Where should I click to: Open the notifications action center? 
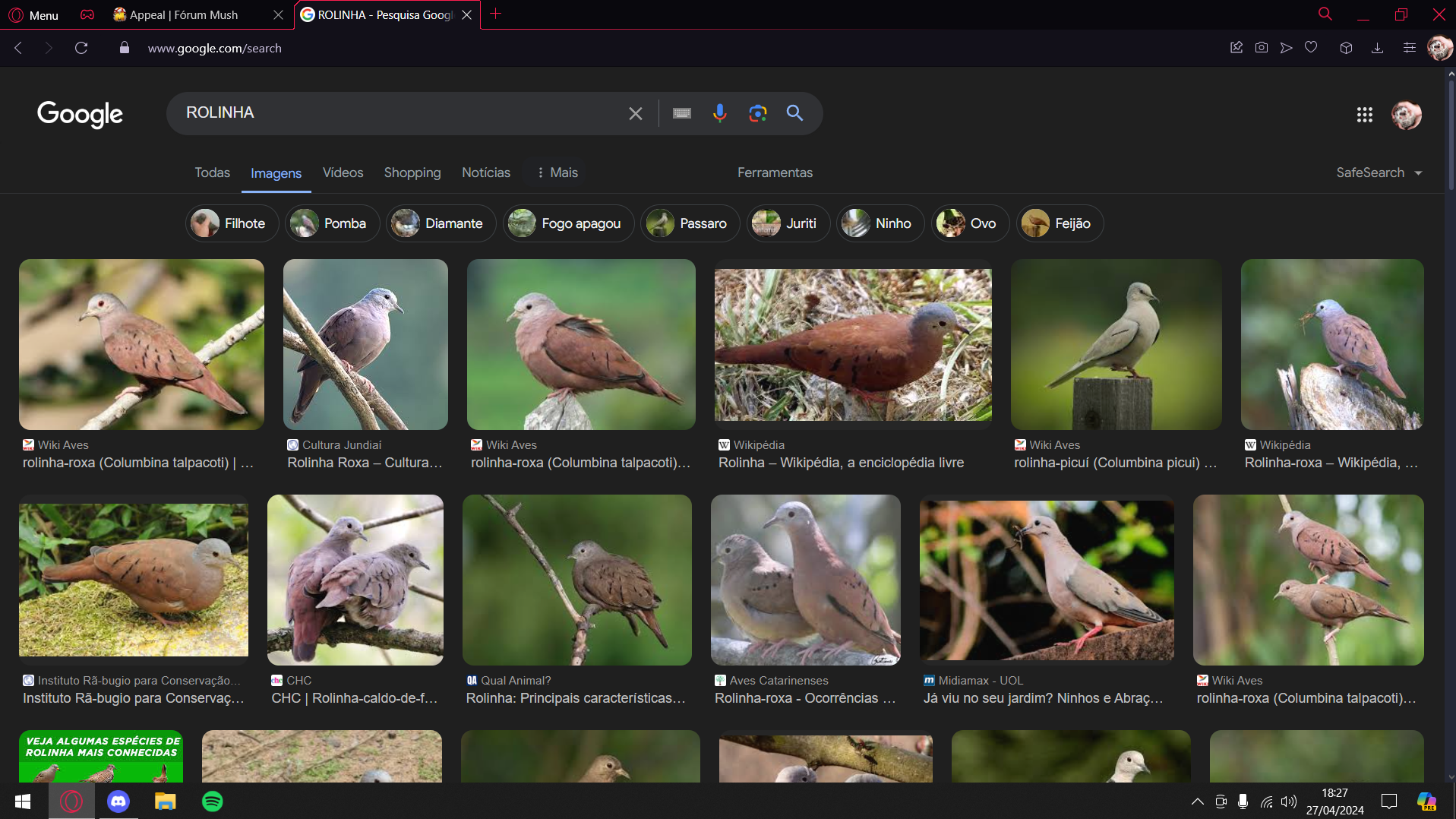click(1389, 802)
